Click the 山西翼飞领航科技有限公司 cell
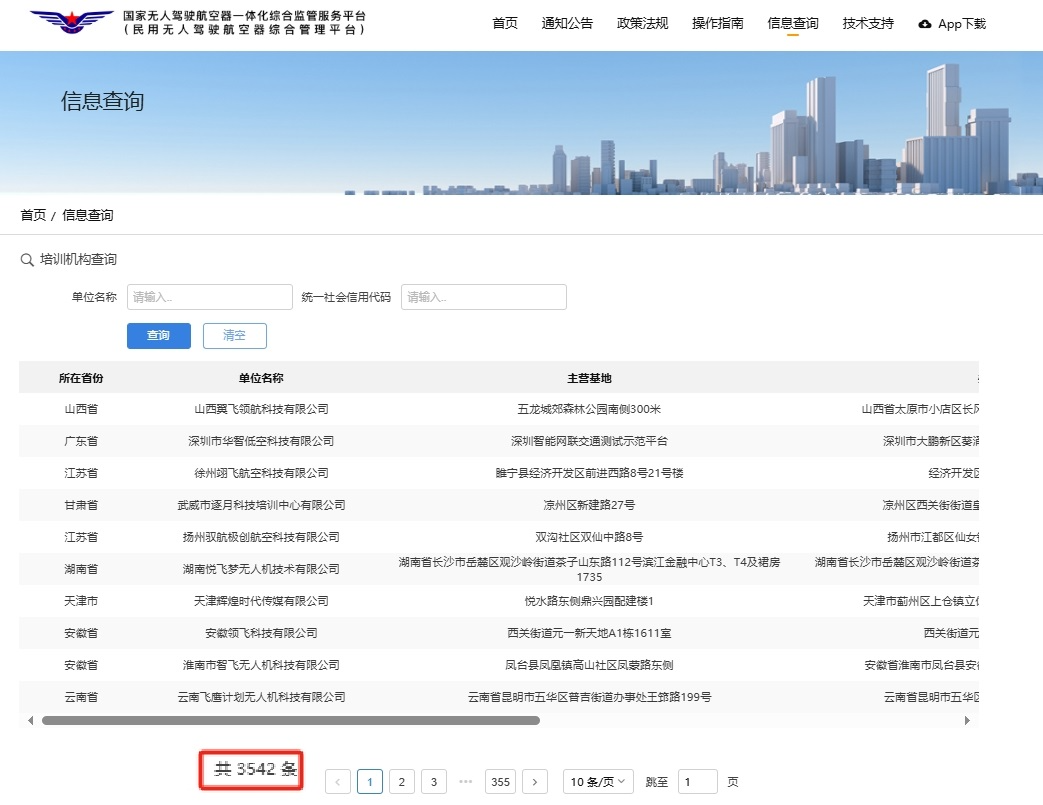Screen dimensions: 1043x805 pos(261,409)
